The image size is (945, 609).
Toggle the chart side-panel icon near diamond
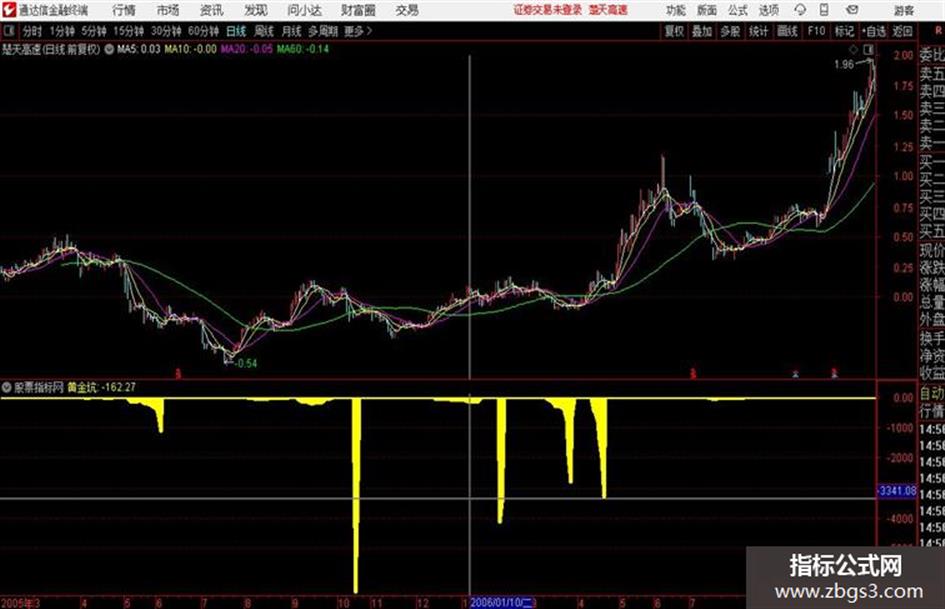point(868,49)
